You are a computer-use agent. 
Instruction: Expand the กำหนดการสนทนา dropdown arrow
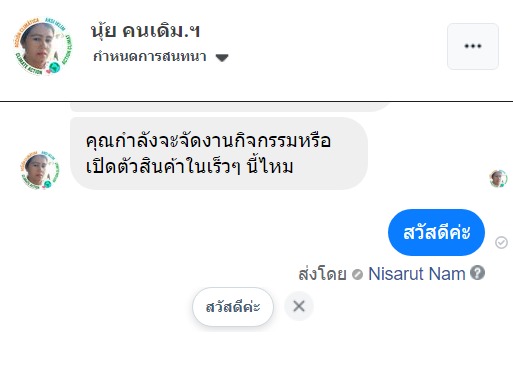[x=222, y=58]
